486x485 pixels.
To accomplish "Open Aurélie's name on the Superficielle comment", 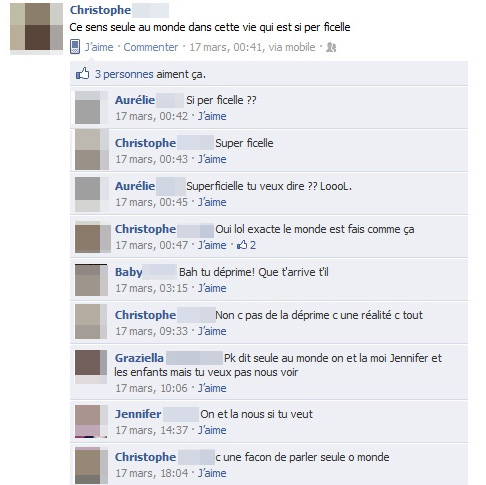I will tap(135, 186).
